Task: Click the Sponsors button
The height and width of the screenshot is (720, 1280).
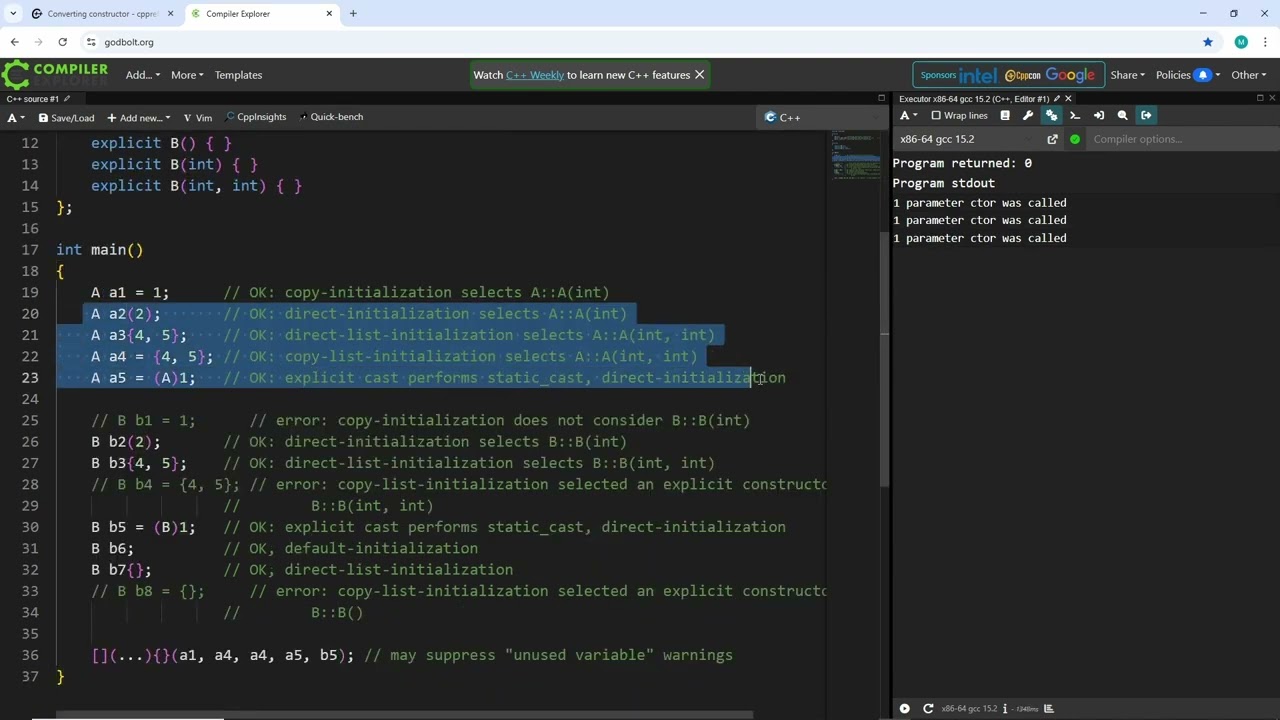Action: pos(938,75)
